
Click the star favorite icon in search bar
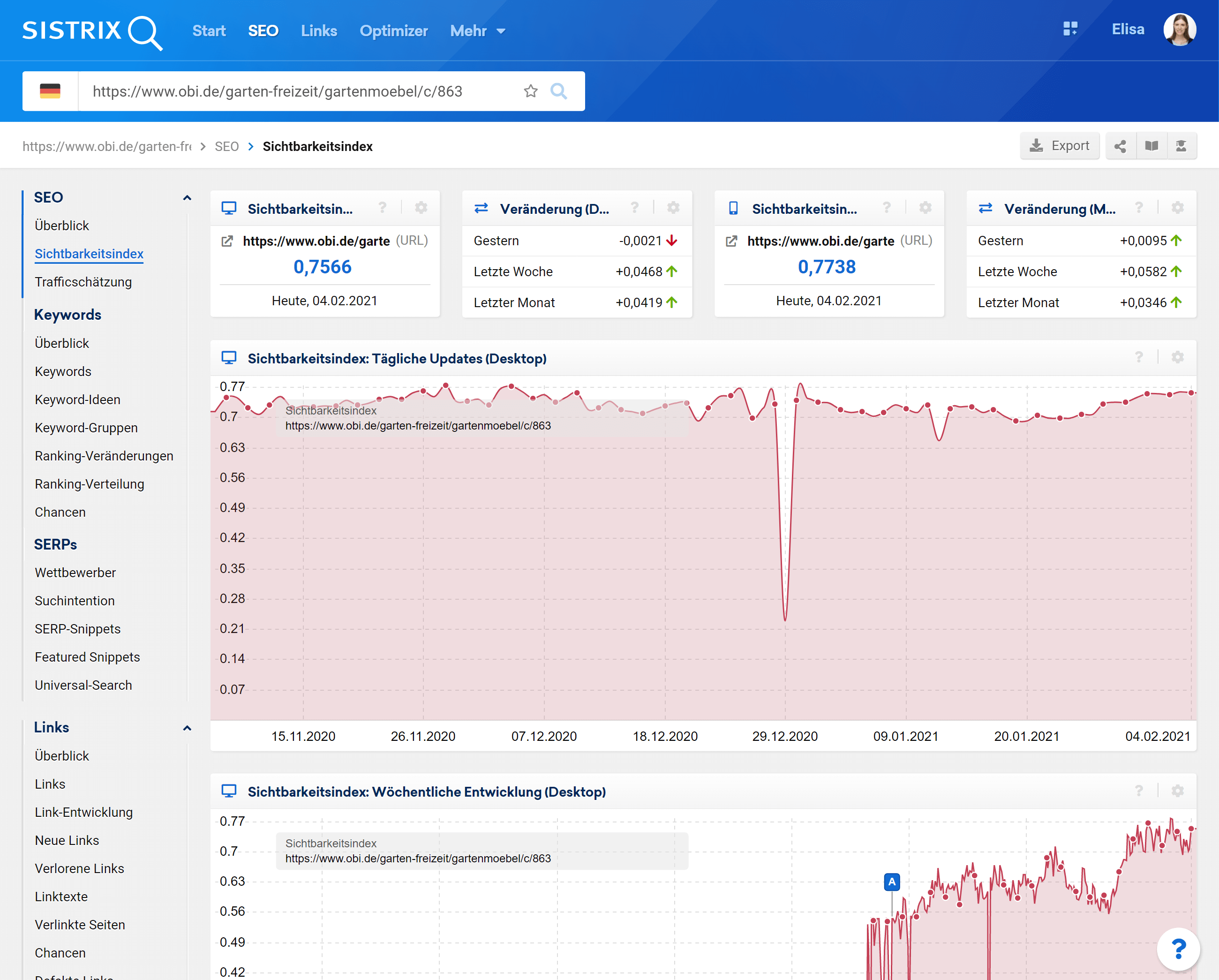(530, 91)
